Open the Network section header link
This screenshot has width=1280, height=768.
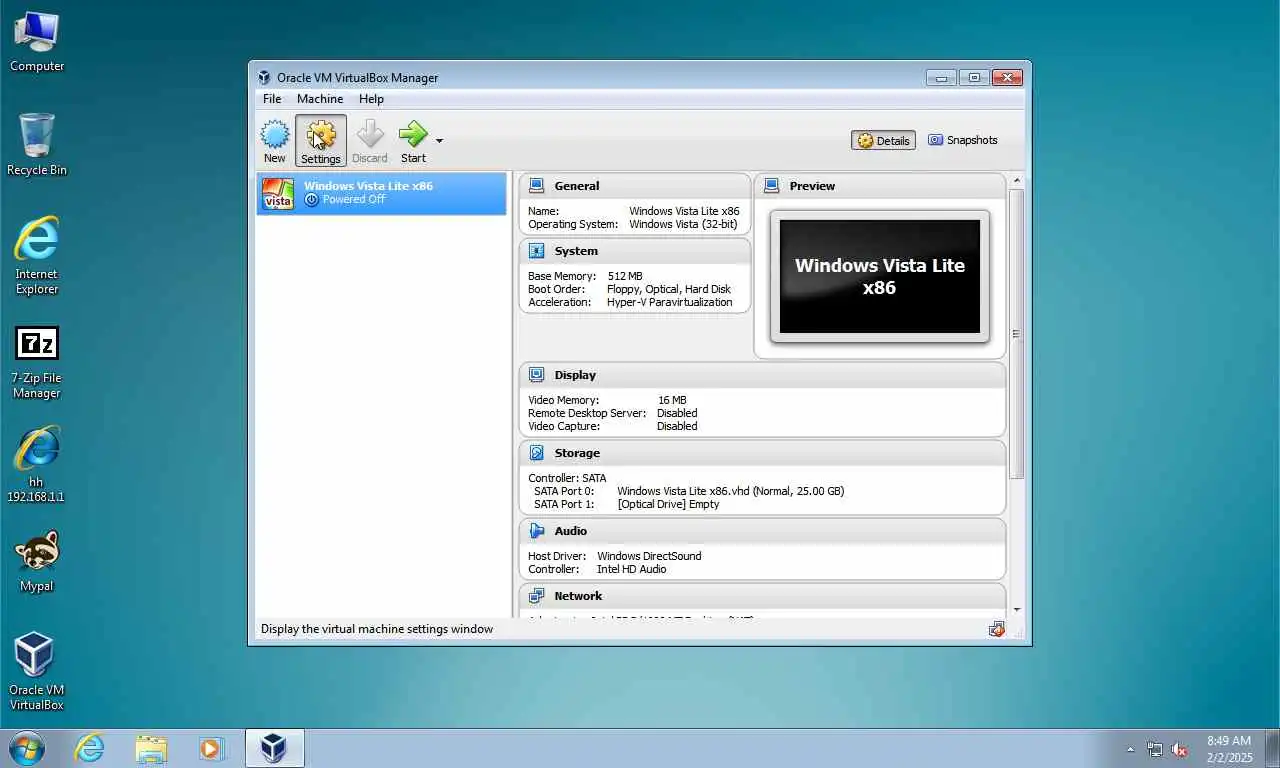(x=578, y=596)
